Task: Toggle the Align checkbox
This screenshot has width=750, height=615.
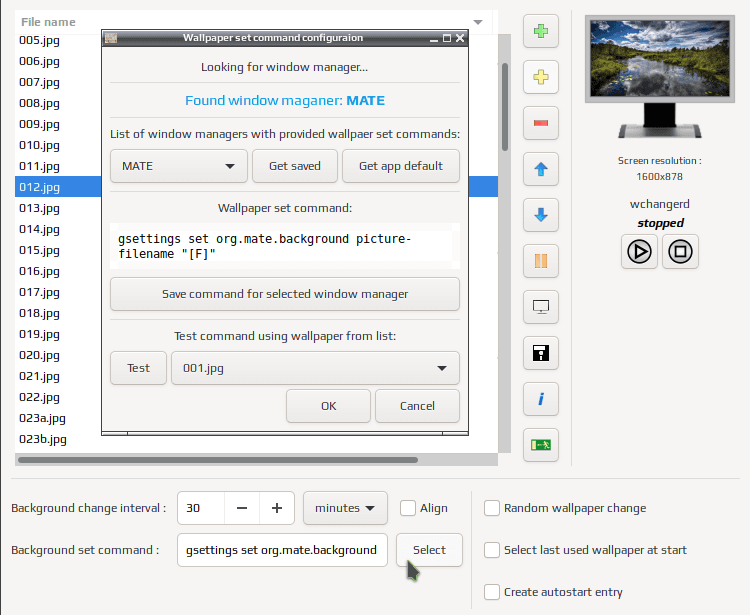Action: pos(408,508)
